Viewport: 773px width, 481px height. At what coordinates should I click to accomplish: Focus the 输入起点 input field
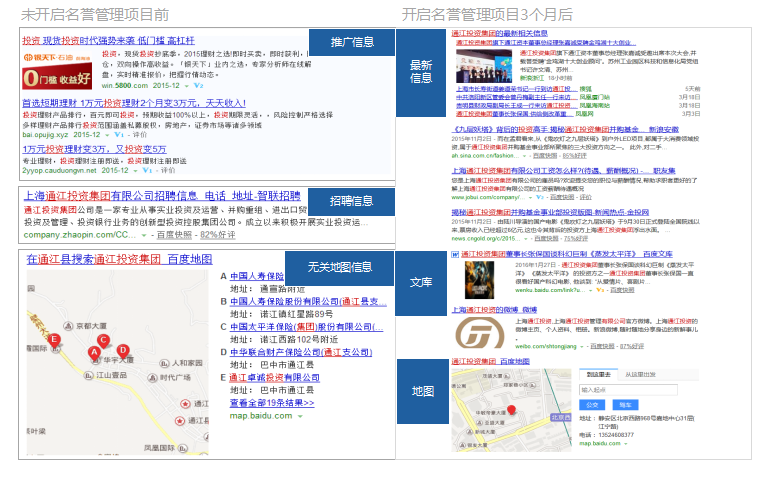(x=628, y=390)
